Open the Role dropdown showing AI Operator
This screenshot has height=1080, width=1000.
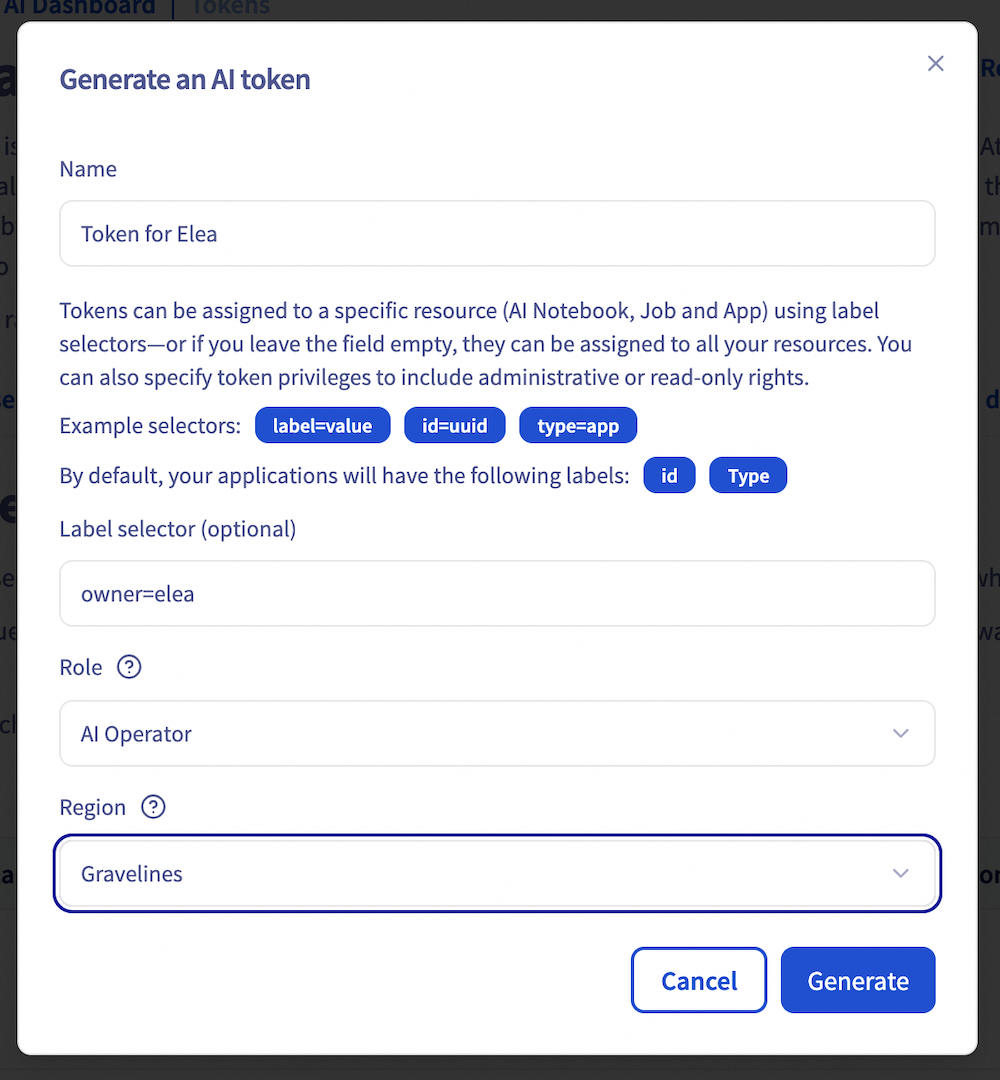coord(497,733)
